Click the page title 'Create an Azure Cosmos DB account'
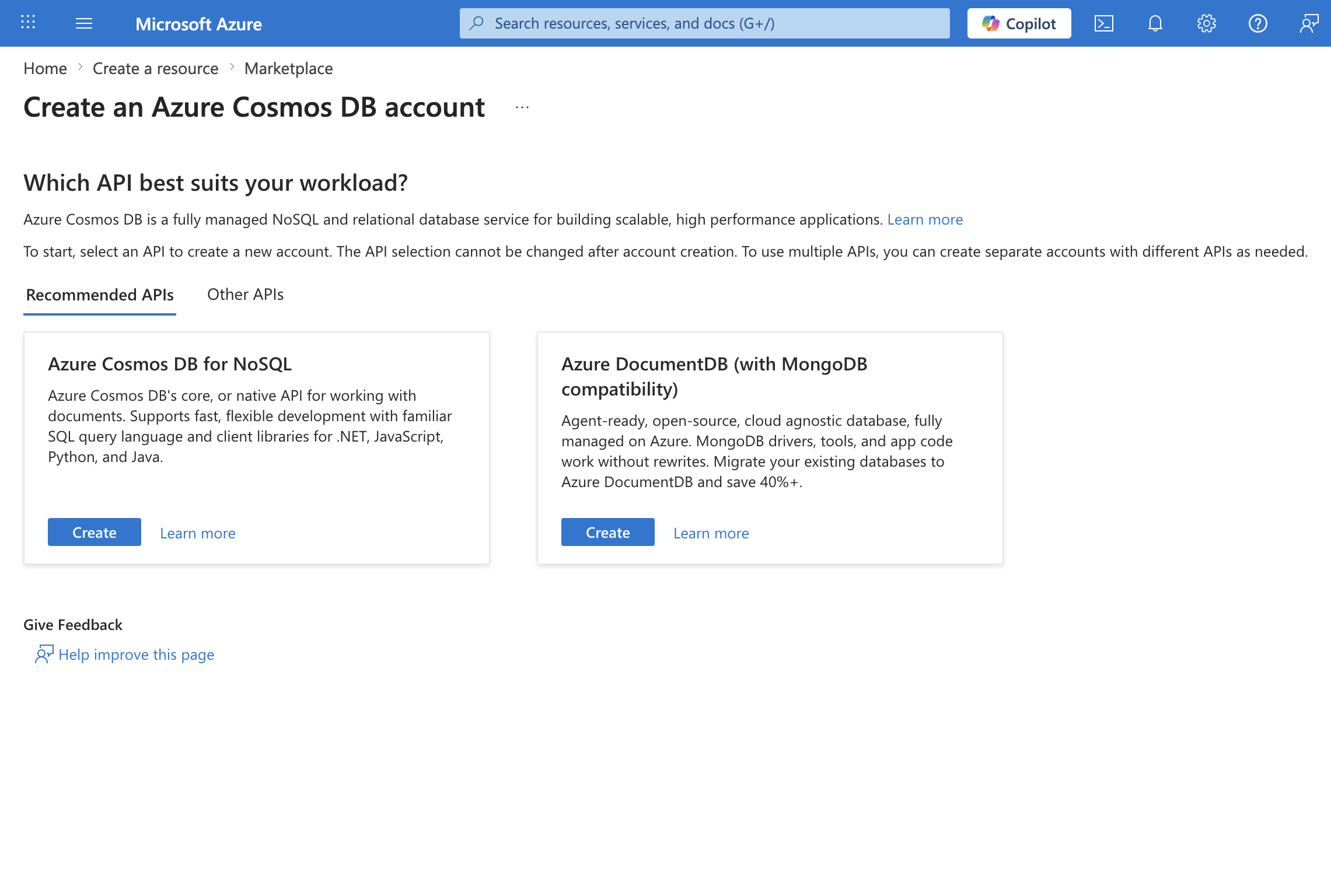Screen dimensions: 1331x896 tap(254, 107)
